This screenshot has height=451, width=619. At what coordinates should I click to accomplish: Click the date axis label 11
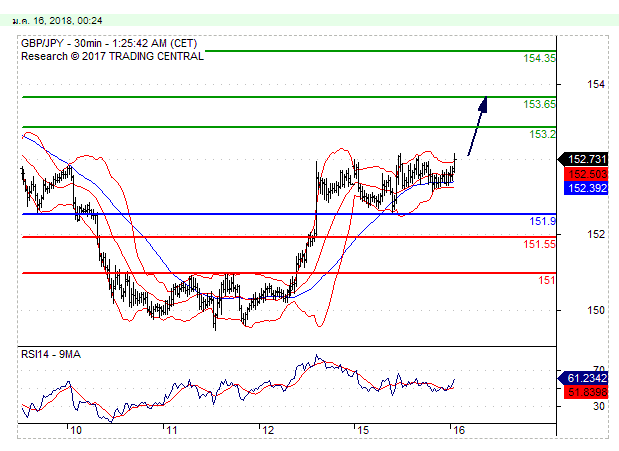pos(171,430)
